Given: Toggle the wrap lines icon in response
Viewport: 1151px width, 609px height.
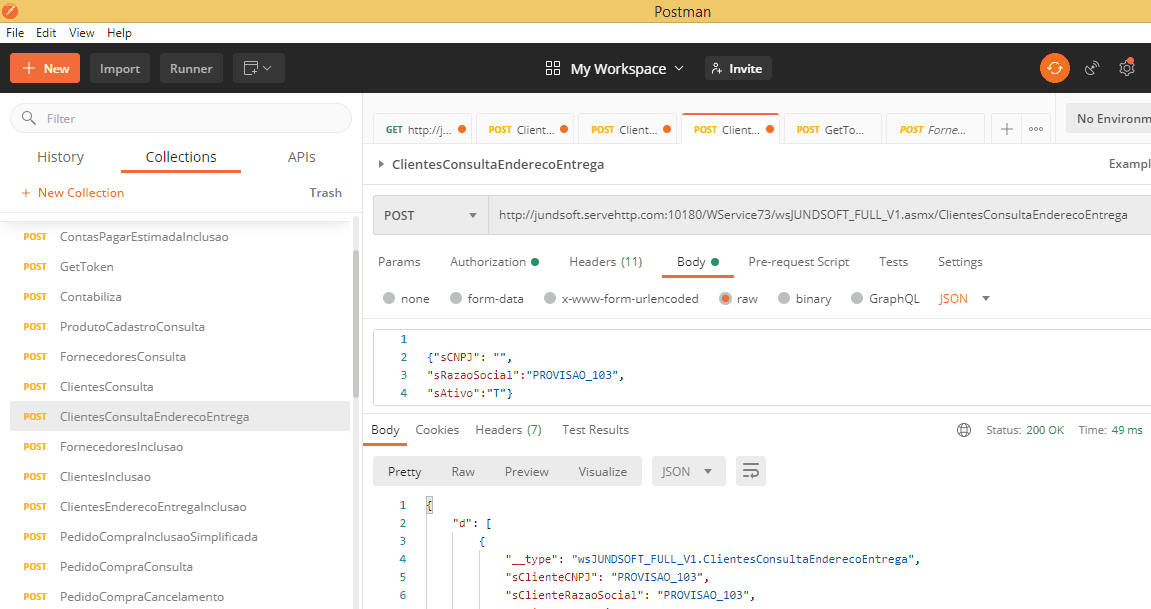Looking at the screenshot, I should point(750,471).
